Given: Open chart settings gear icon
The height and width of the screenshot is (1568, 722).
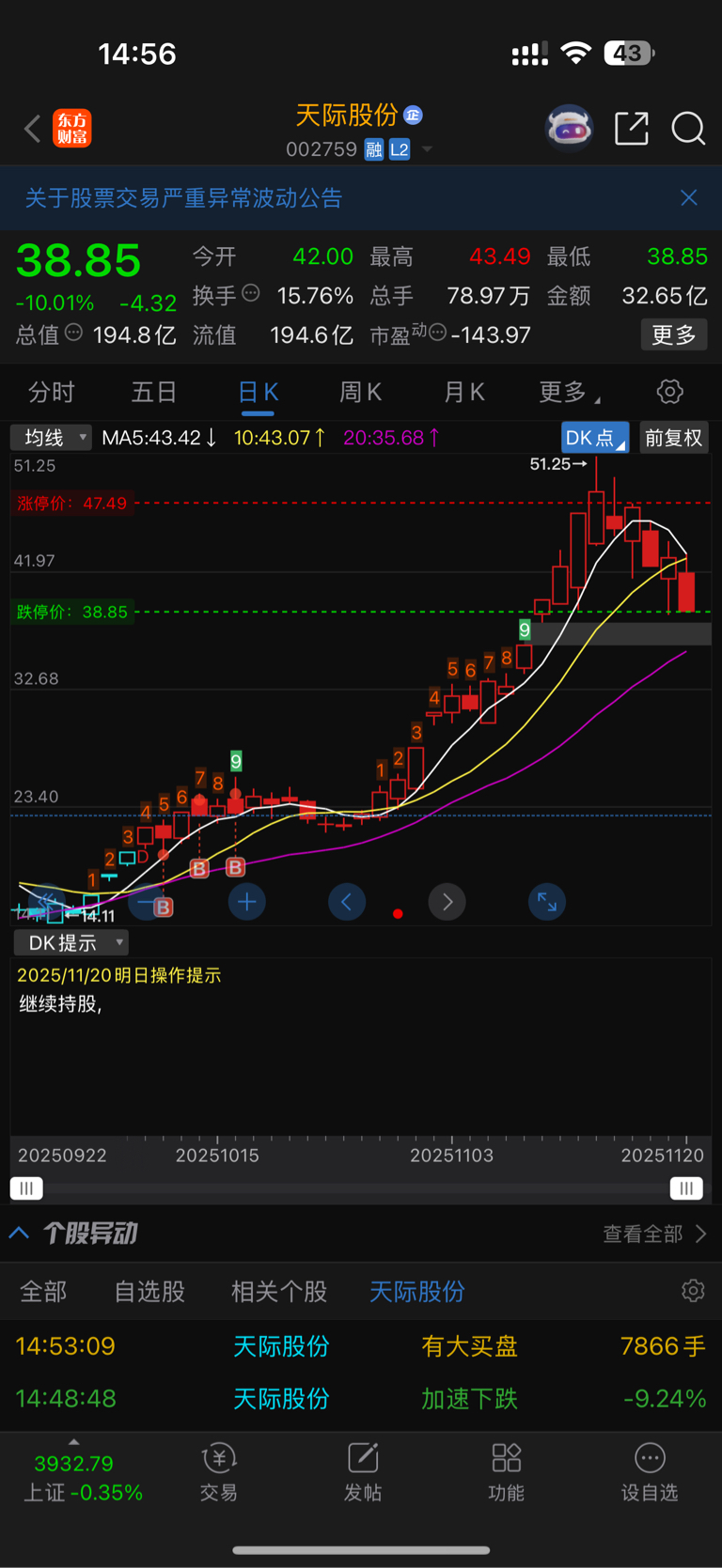Looking at the screenshot, I should coord(669,392).
